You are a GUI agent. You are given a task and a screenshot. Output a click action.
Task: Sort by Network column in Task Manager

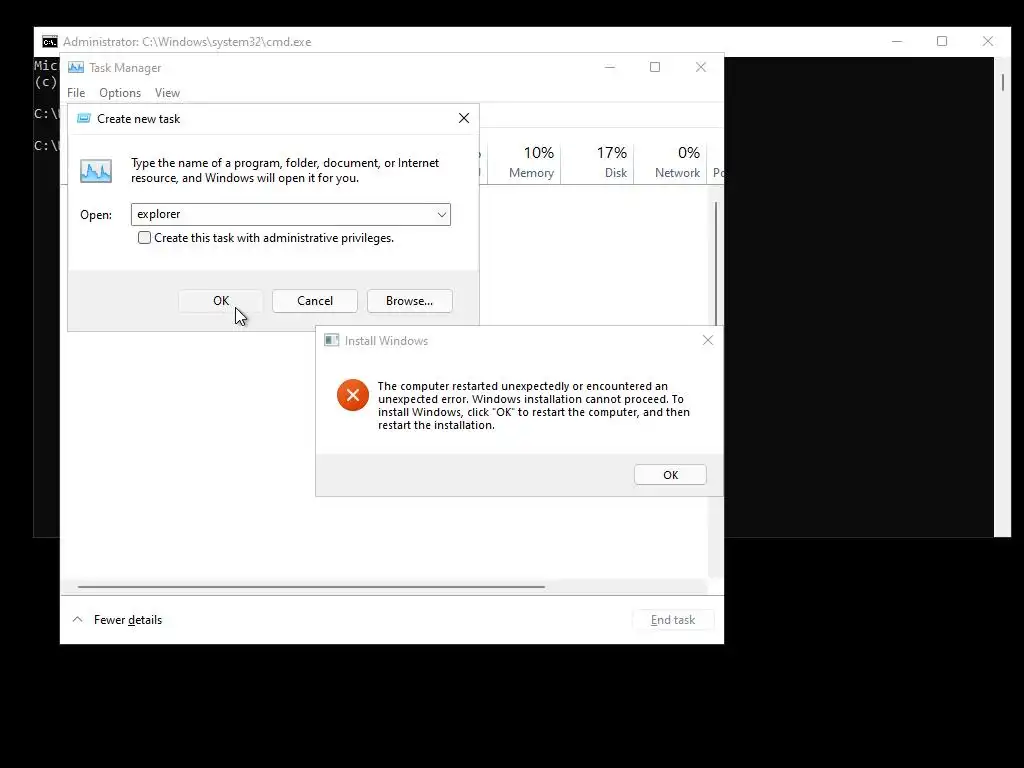(671, 163)
